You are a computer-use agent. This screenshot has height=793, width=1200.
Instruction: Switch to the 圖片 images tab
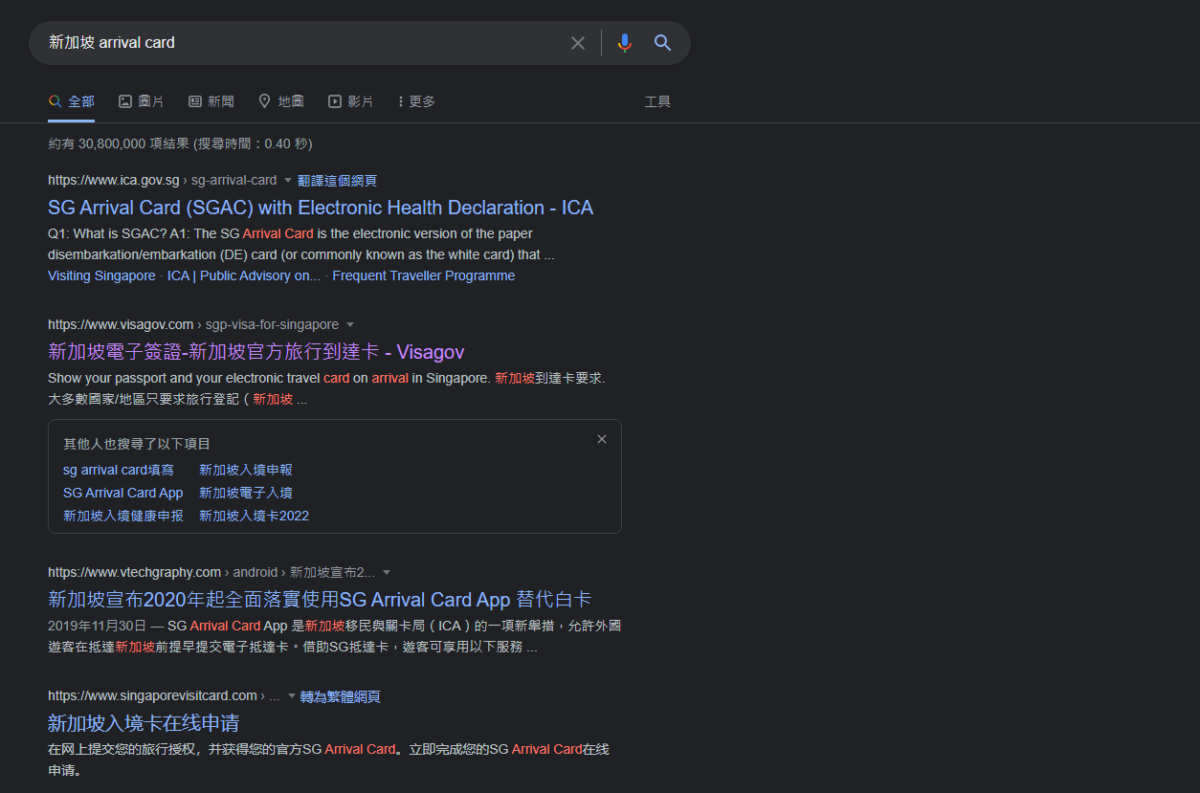(141, 101)
